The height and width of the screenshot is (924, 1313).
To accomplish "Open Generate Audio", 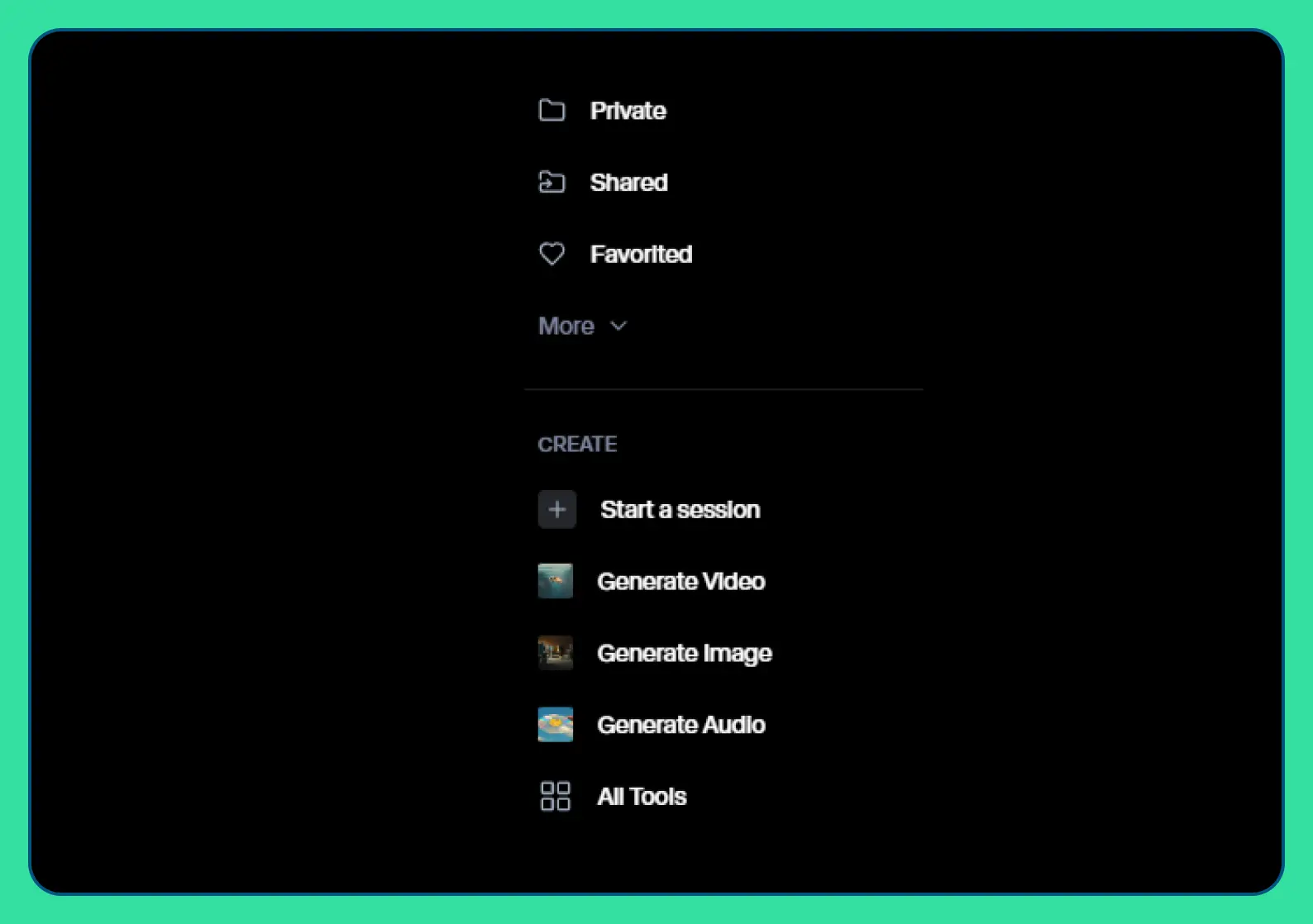I will (x=680, y=725).
